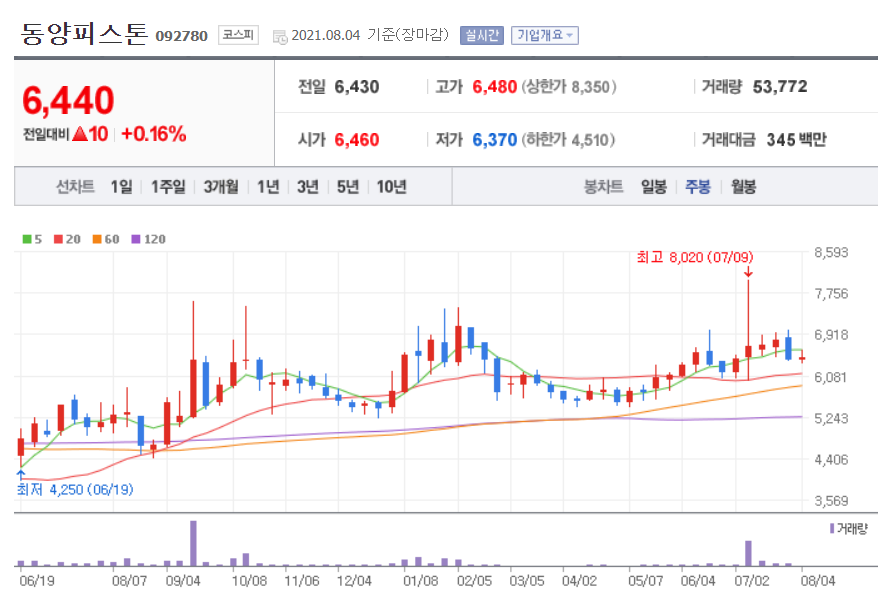Click the 거래량 volume legend marker
The width and height of the screenshot is (878, 605).
(832, 528)
